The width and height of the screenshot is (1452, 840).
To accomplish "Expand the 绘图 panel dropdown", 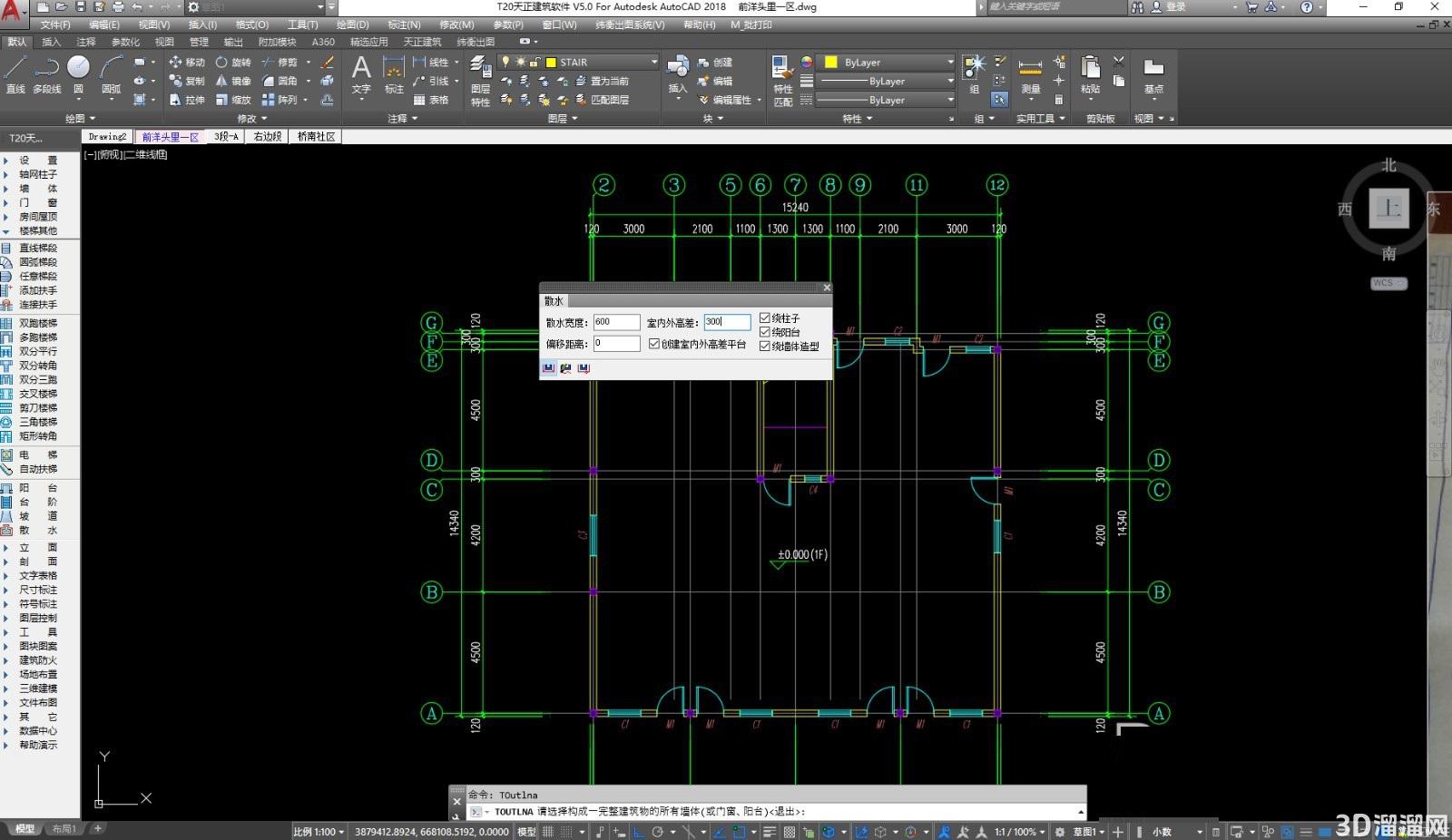I will [80, 118].
